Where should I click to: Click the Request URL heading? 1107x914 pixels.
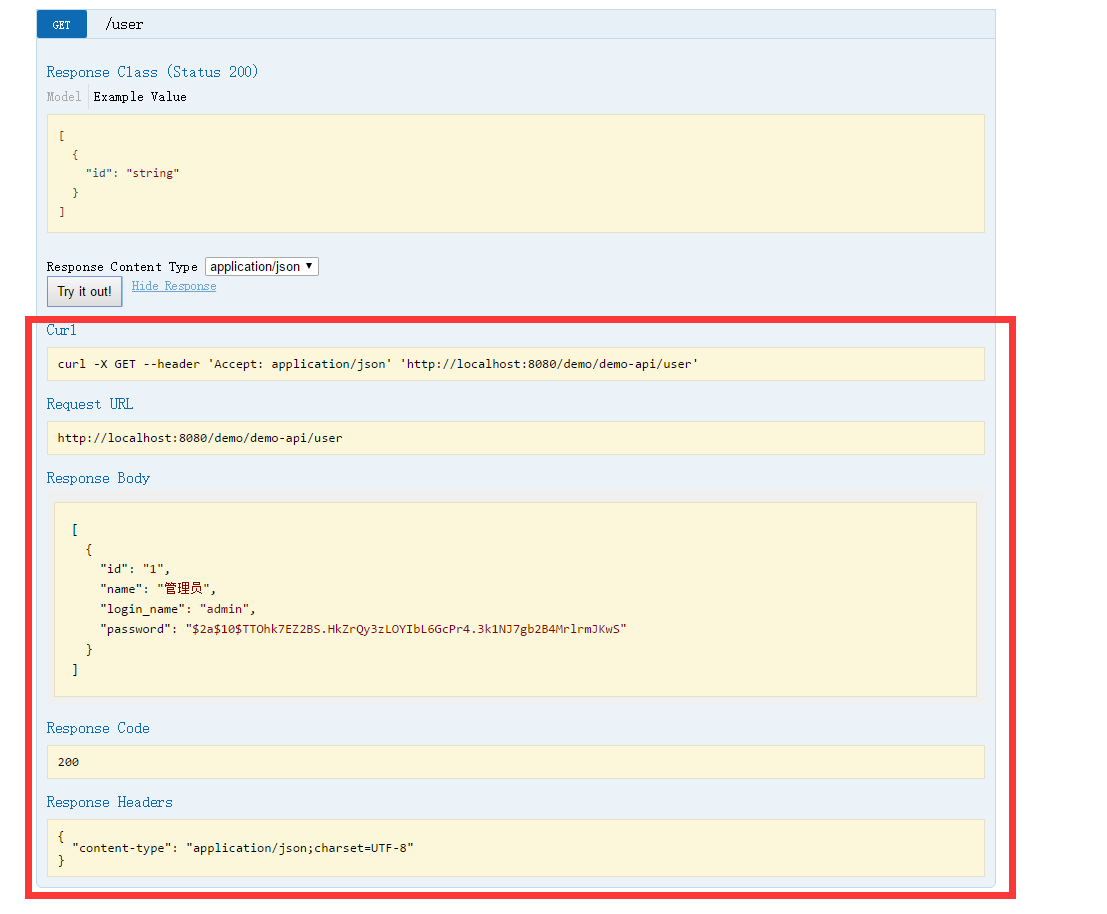pos(89,404)
